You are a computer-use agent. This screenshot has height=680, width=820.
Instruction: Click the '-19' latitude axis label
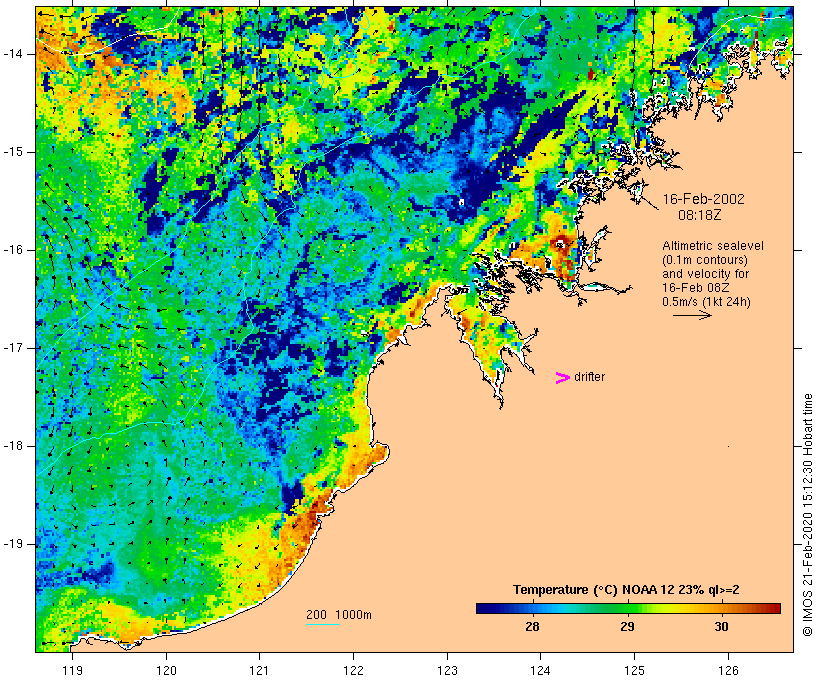pos(12,545)
